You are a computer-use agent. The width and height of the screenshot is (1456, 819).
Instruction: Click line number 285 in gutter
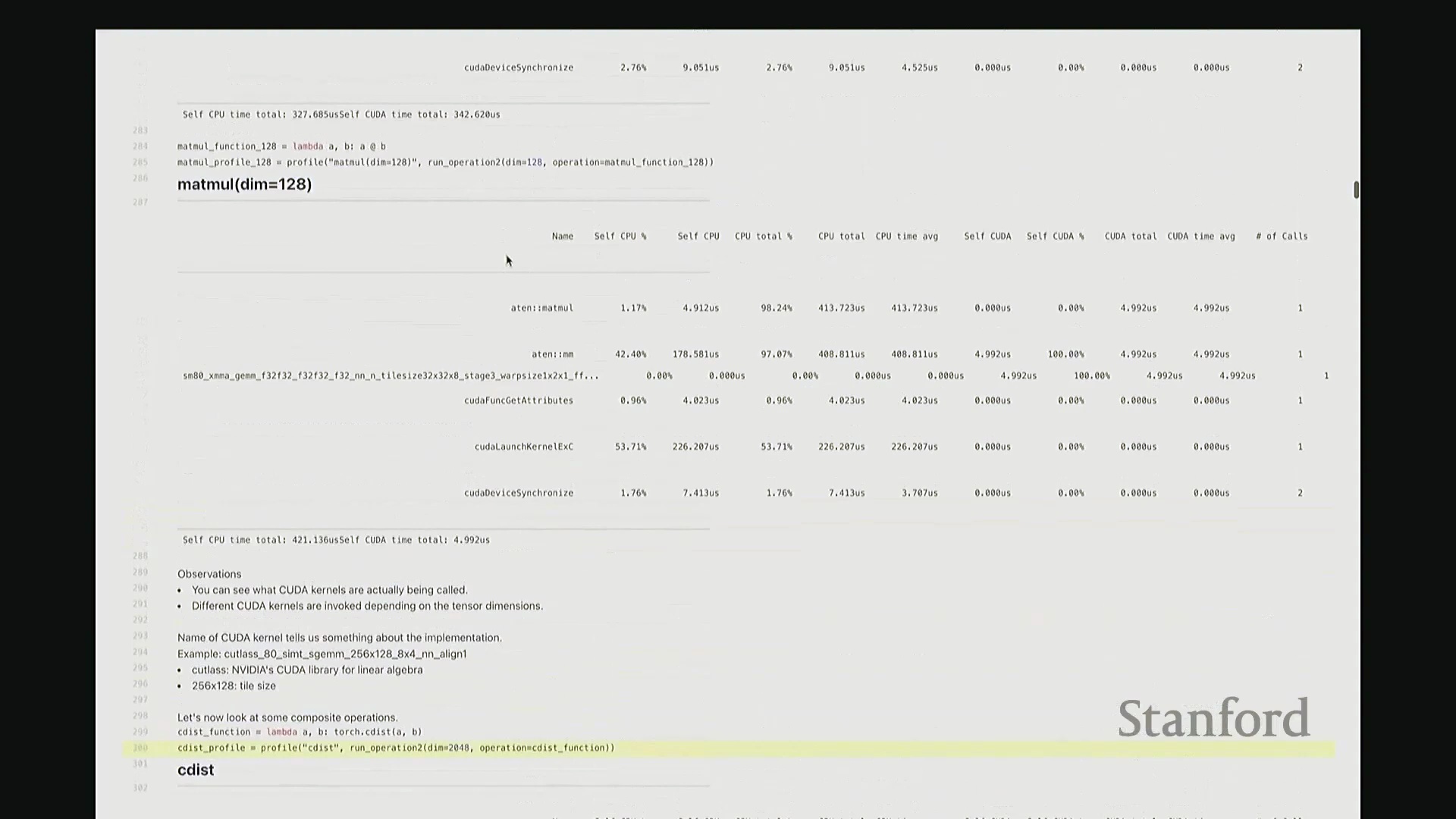140,162
